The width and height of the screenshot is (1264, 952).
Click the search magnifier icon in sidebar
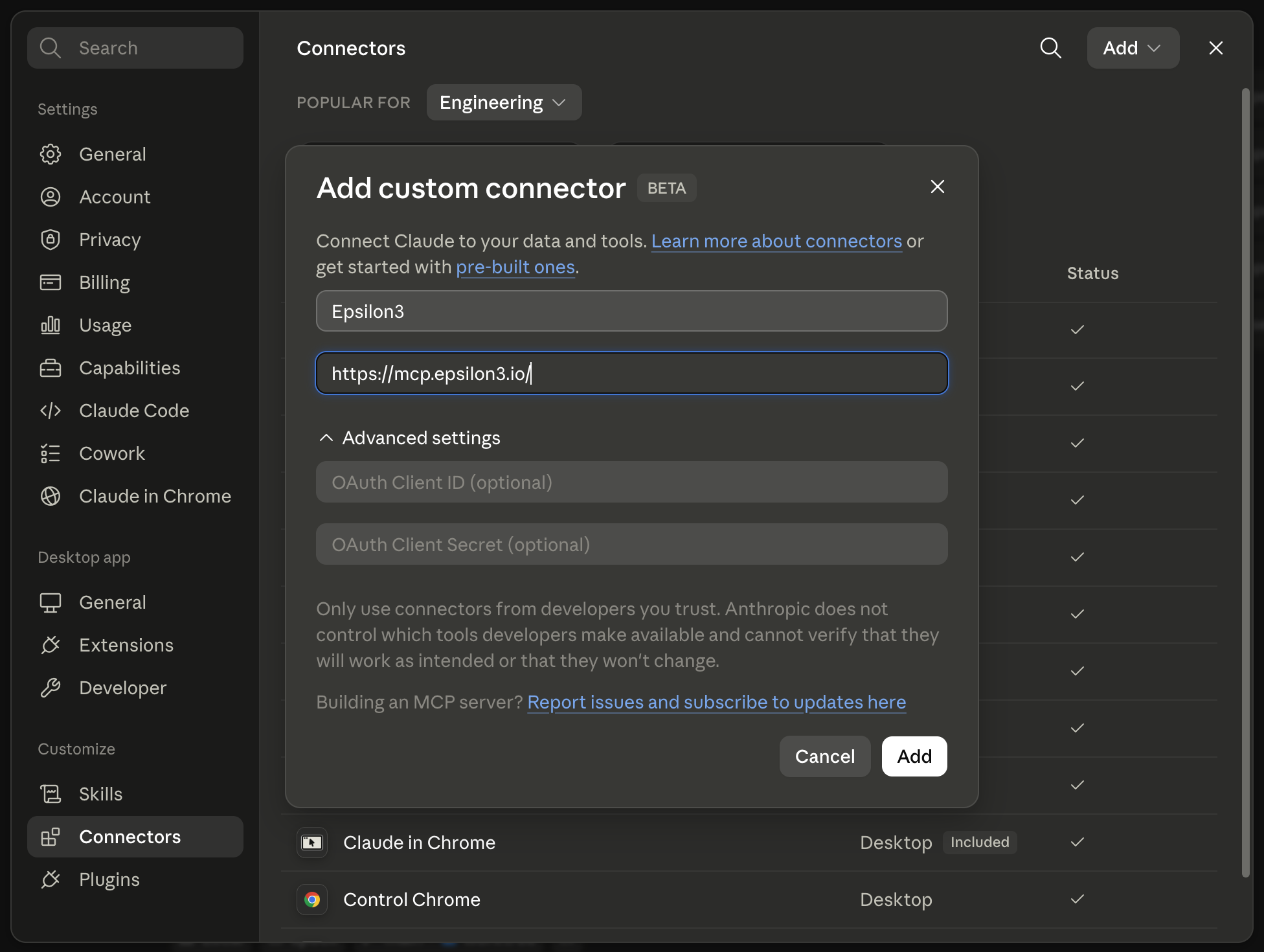click(x=50, y=48)
